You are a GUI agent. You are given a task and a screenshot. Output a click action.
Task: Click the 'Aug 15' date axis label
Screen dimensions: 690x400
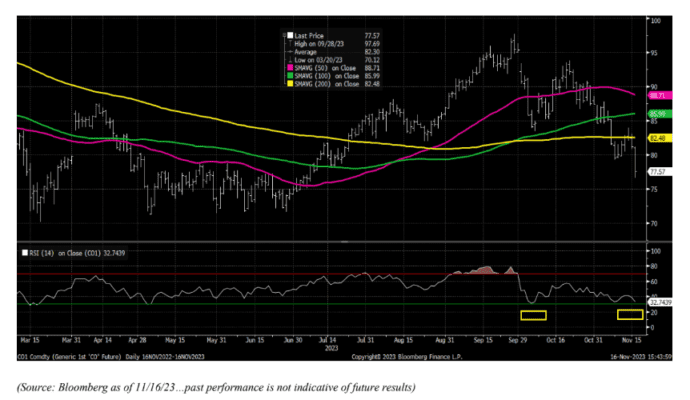click(403, 340)
